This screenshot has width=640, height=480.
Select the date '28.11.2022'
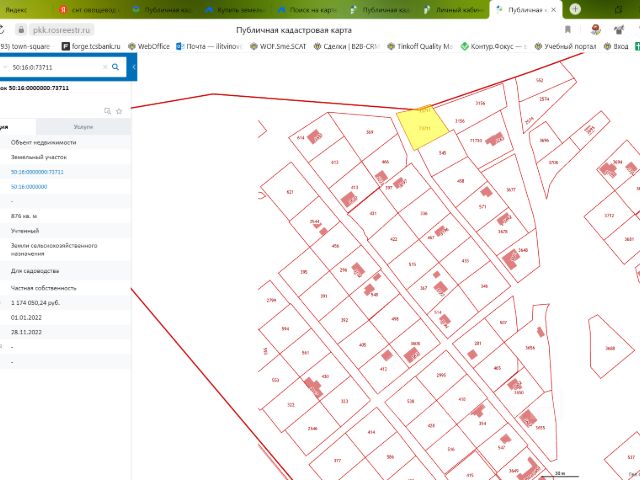click(26, 332)
